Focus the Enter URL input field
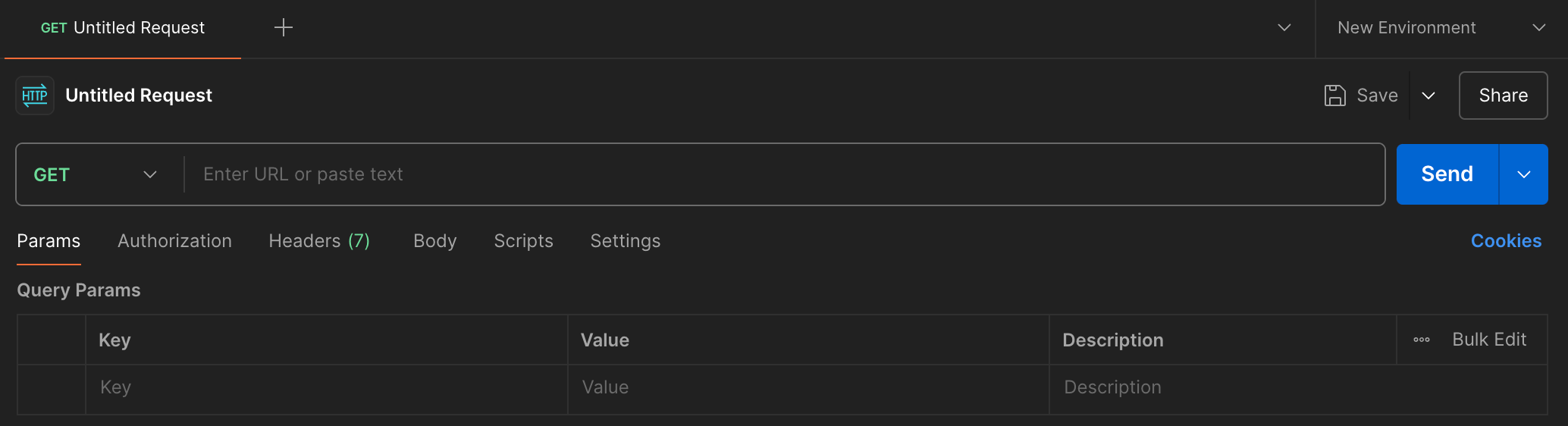The height and width of the screenshot is (426, 1568). coord(784,174)
